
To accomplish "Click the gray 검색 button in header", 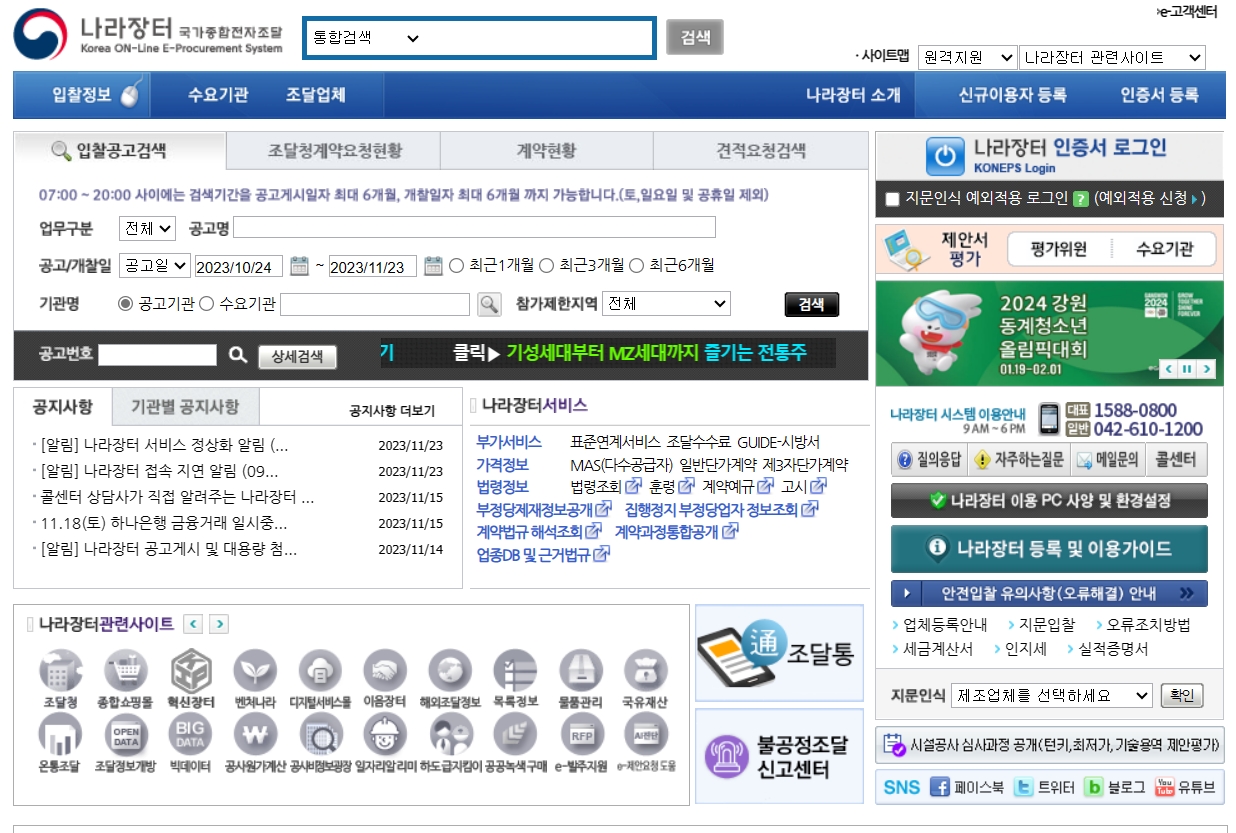I will (x=695, y=38).
